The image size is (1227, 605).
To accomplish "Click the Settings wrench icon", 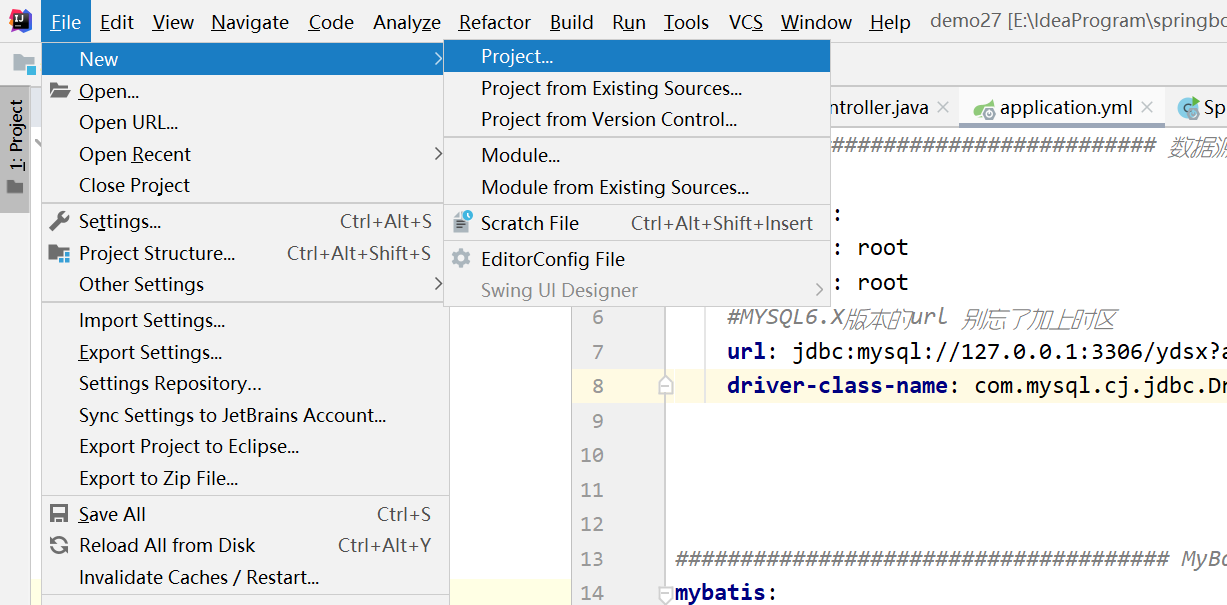I will click(60, 221).
